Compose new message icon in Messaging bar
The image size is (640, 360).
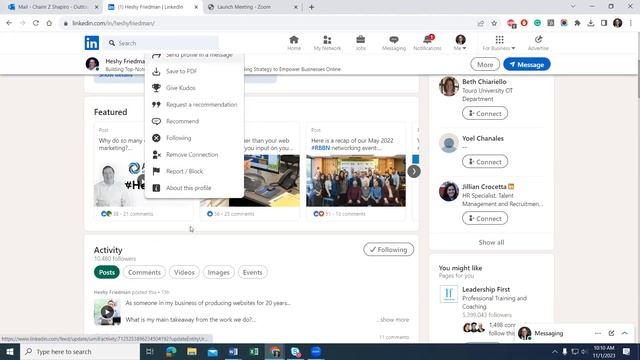point(611,333)
